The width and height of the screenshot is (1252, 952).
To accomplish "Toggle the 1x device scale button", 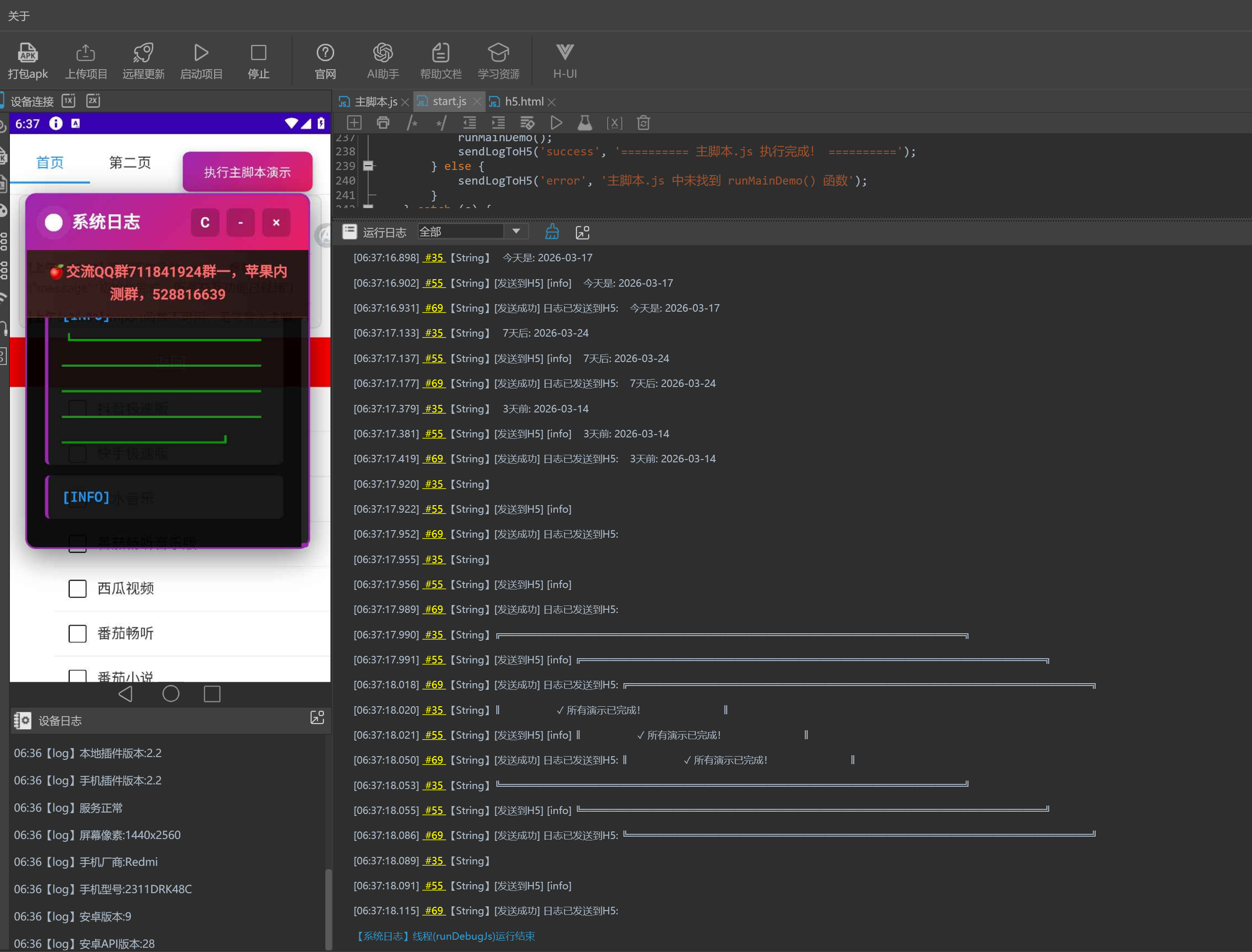I will [x=69, y=101].
